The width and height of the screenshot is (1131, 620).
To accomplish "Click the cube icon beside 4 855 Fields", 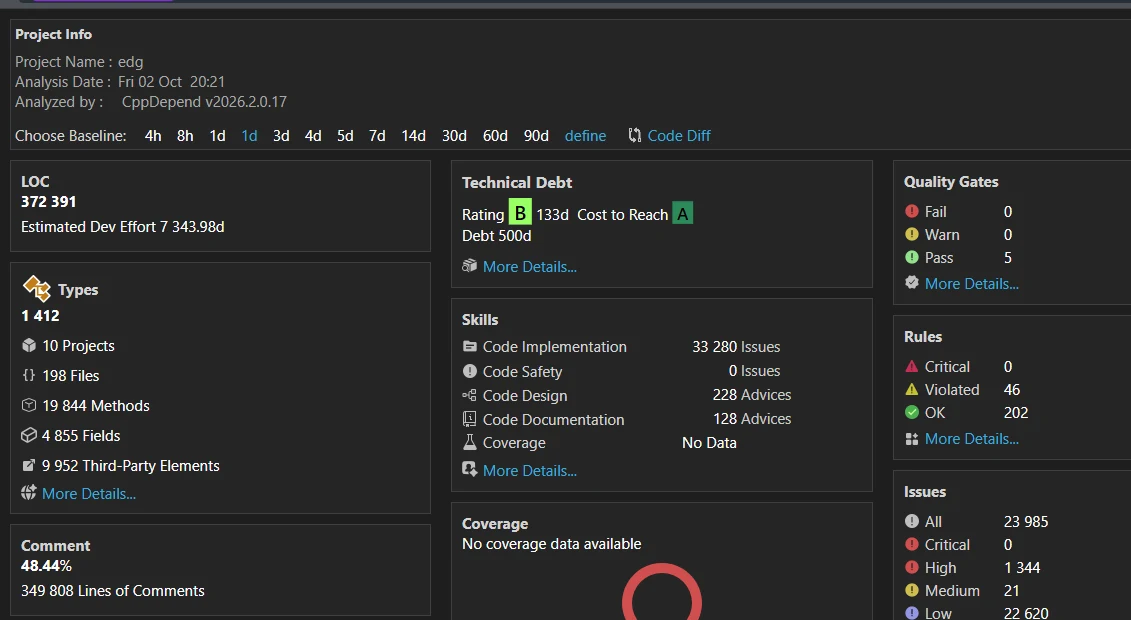I will click(29, 435).
